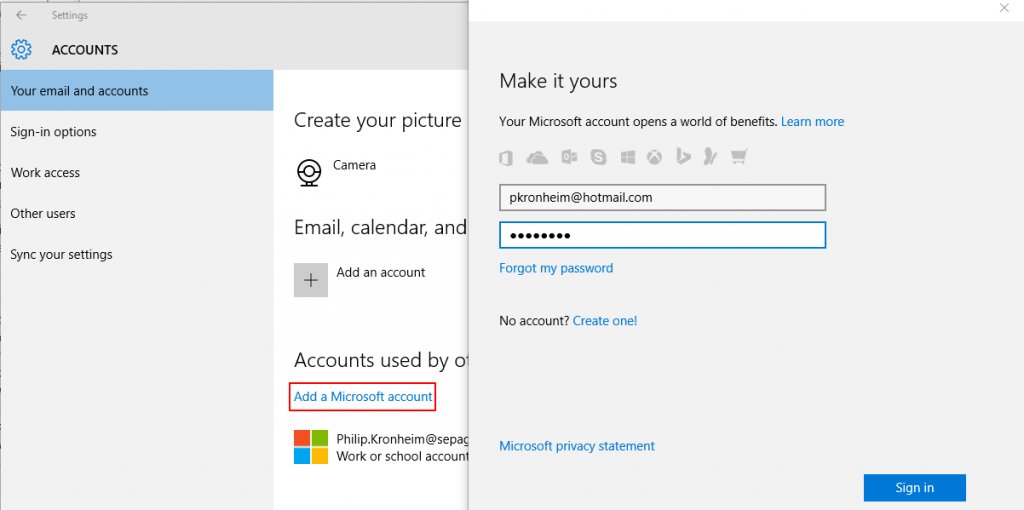Click the OneDrive cloud icon
The height and width of the screenshot is (510, 1024).
point(537,157)
